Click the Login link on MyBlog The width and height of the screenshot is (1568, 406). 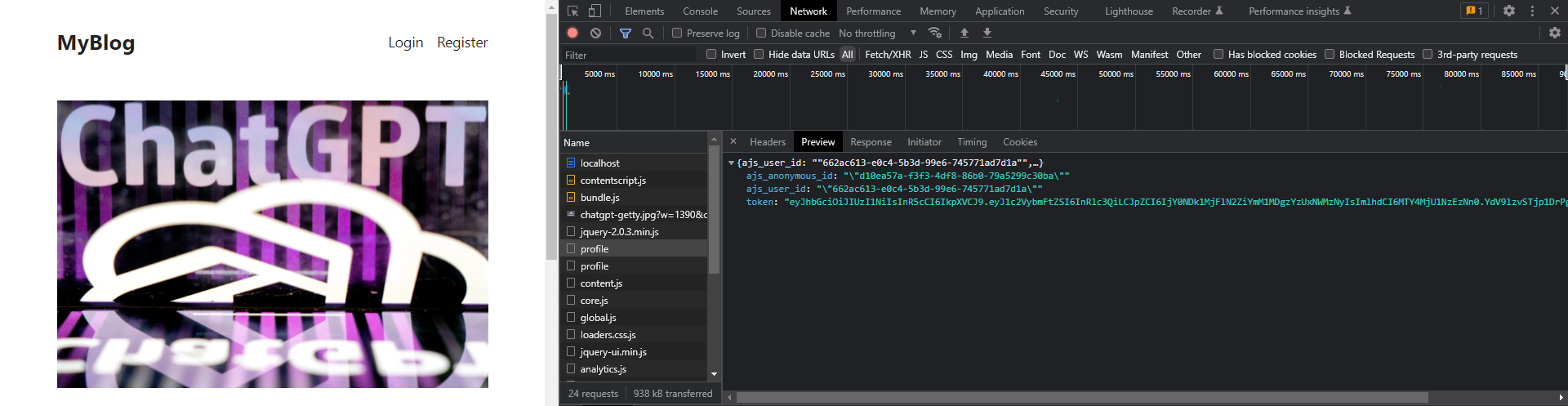[405, 42]
